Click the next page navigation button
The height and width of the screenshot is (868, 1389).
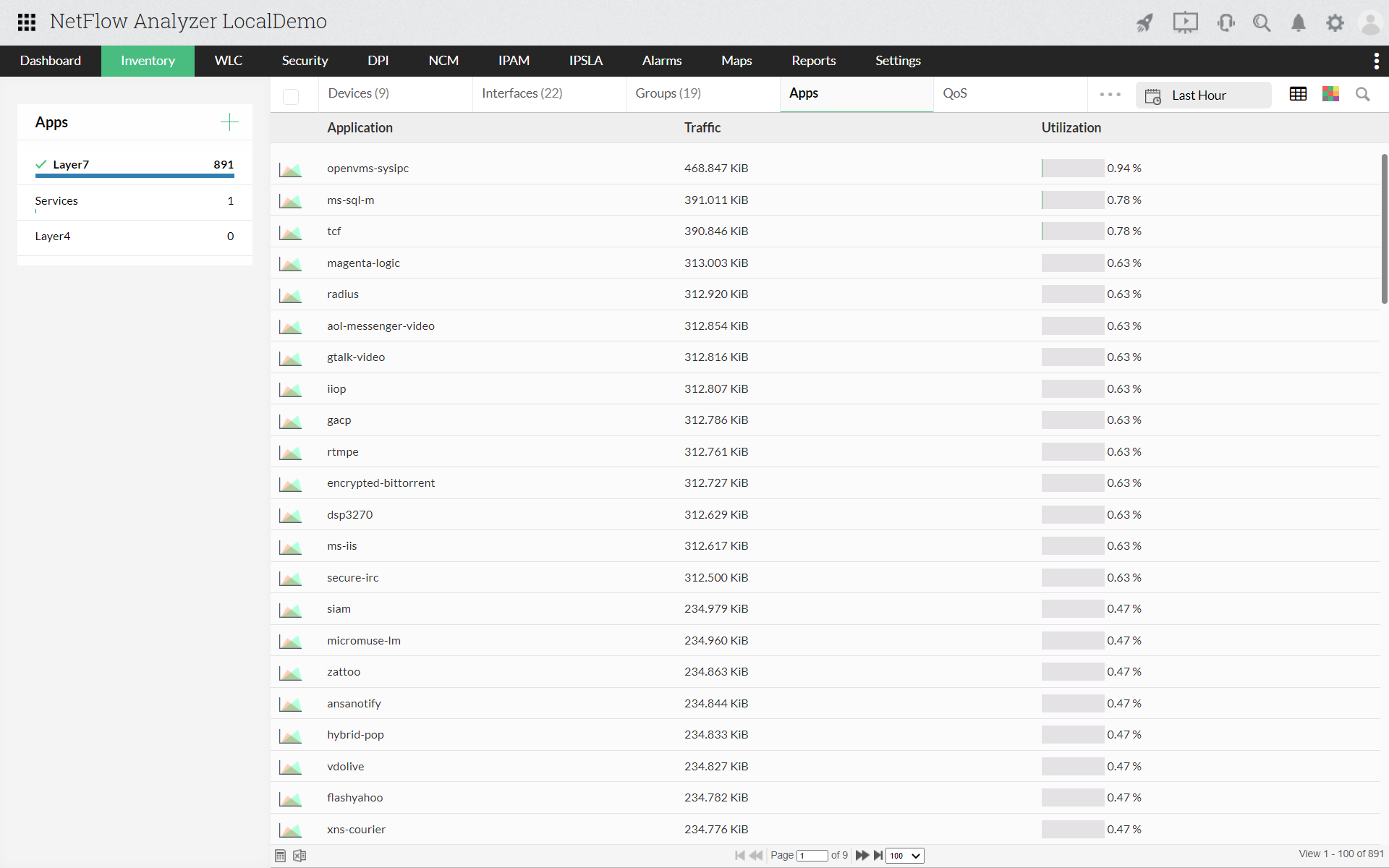pos(862,854)
